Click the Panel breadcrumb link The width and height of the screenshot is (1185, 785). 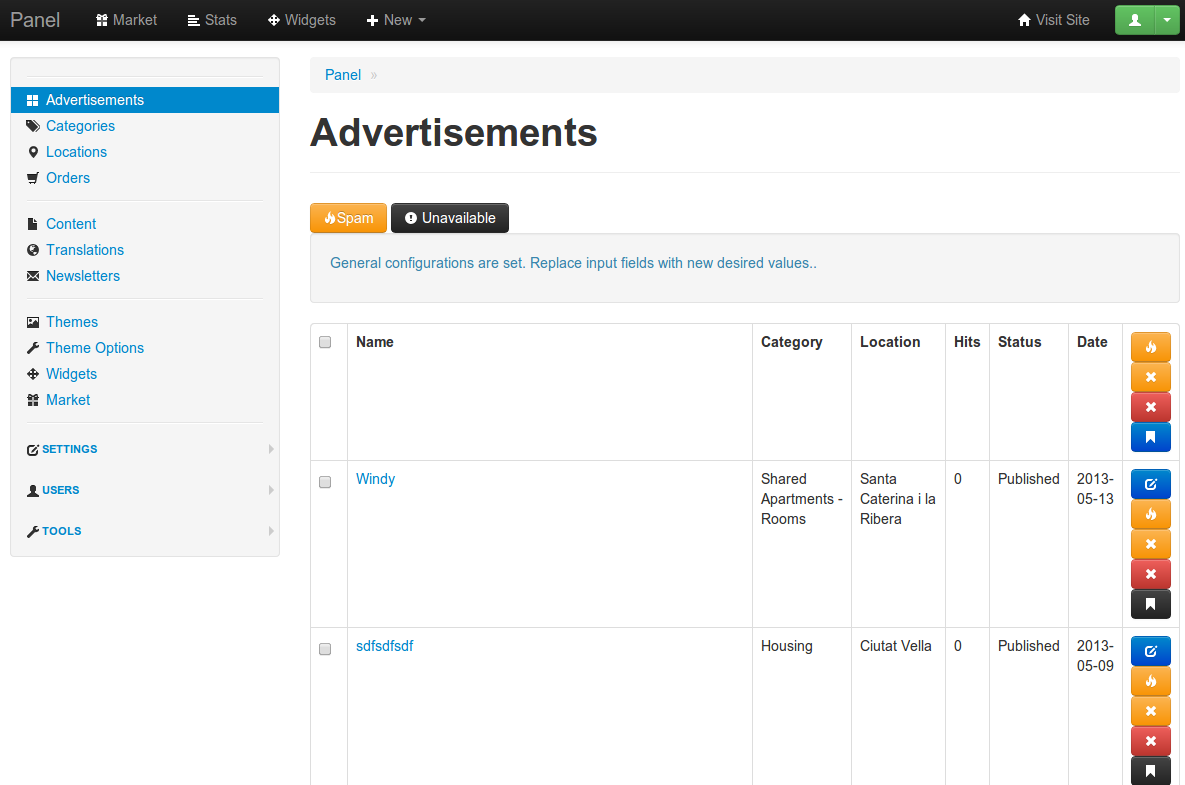click(342, 75)
